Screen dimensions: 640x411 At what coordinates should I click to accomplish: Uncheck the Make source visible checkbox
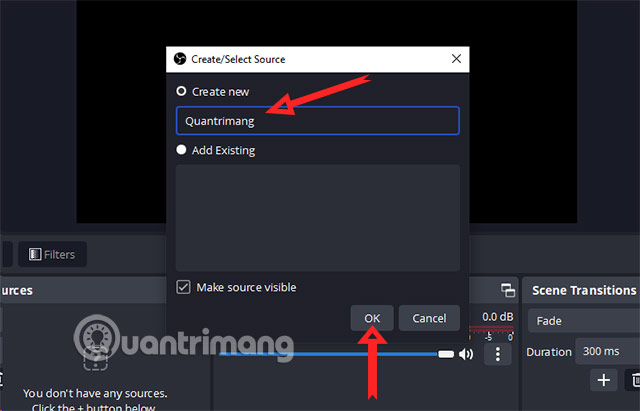point(183,287)
